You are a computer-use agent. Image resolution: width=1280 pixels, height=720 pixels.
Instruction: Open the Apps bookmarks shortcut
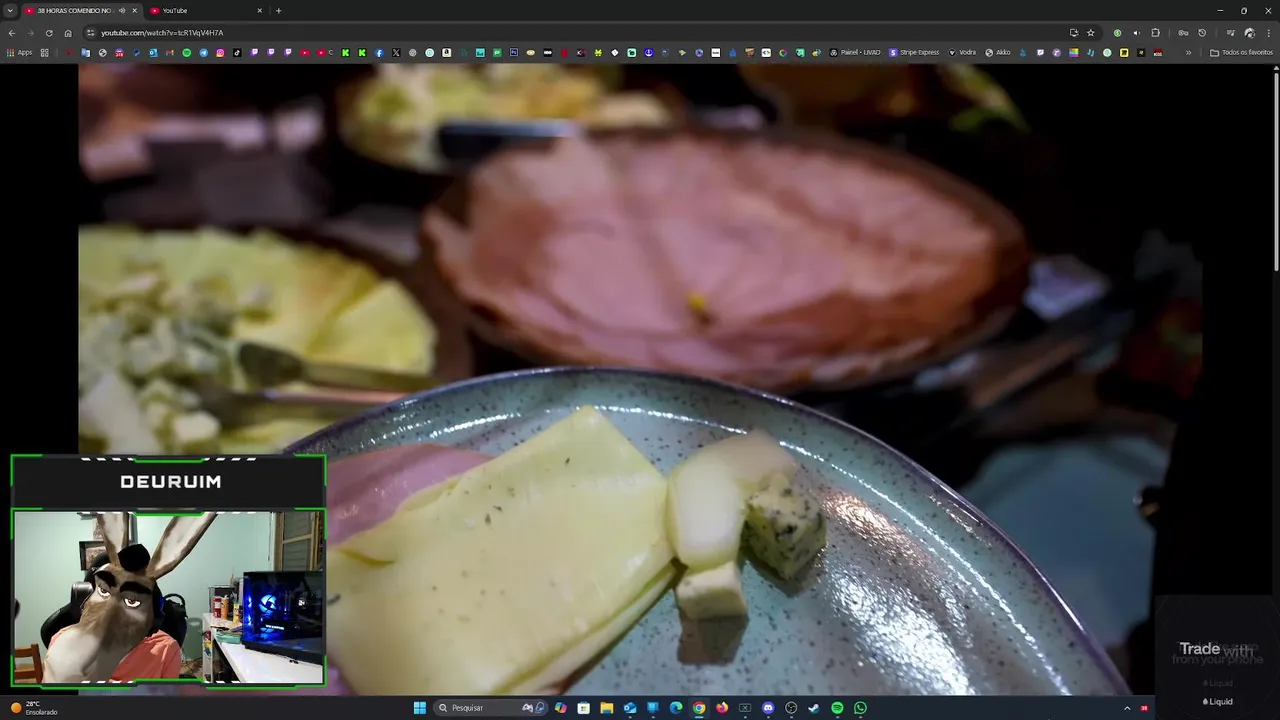tap(19, 52)
